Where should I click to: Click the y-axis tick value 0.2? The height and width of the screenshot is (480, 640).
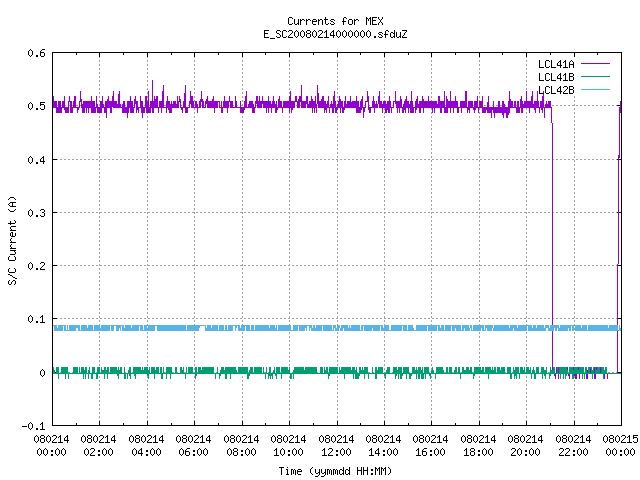[x=36, y=266]
